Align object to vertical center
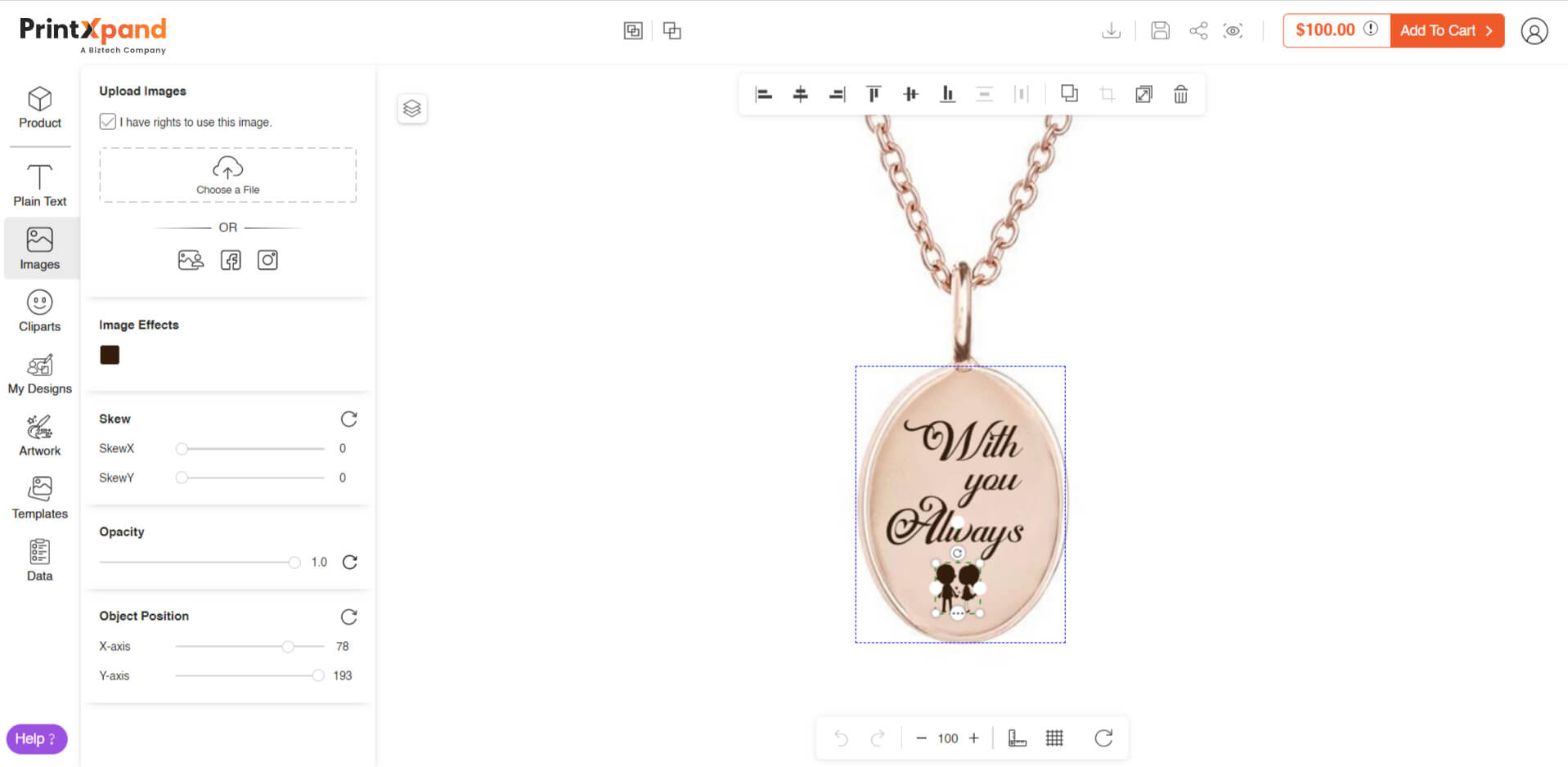 (910, 95)
